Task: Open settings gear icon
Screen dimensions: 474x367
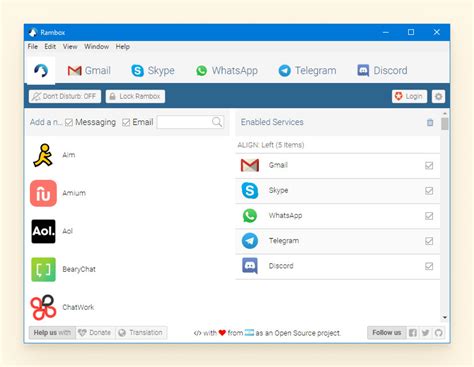Action: coord(438,97)
